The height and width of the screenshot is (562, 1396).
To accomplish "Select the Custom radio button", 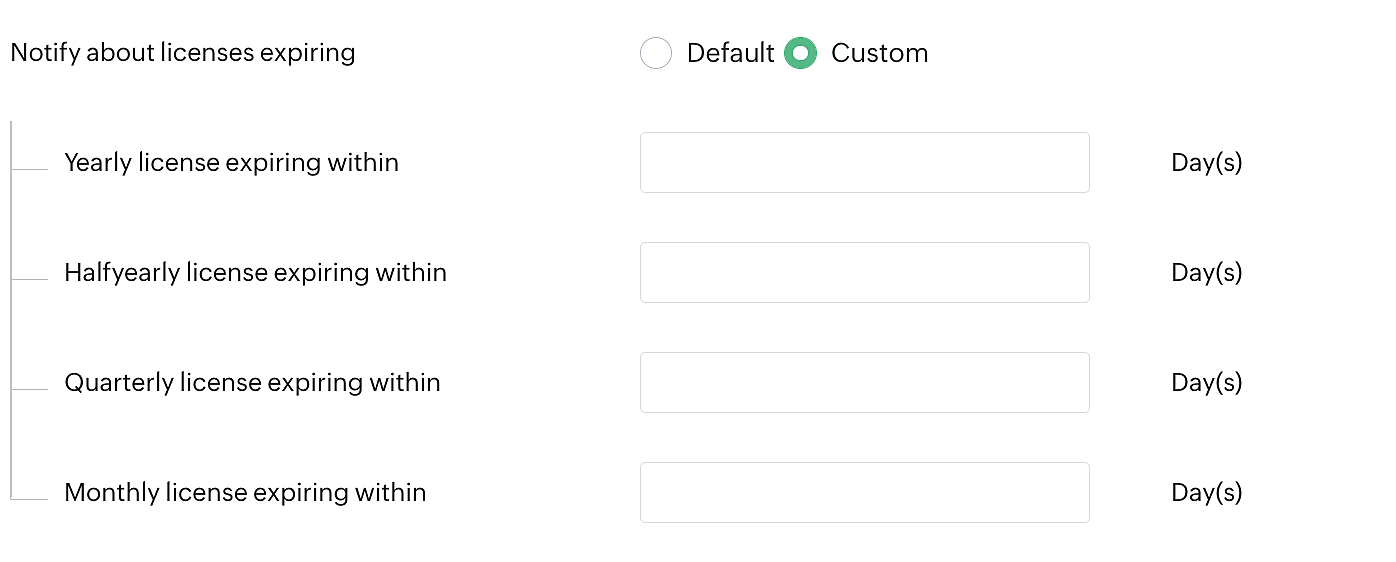I will click(800, 53).
